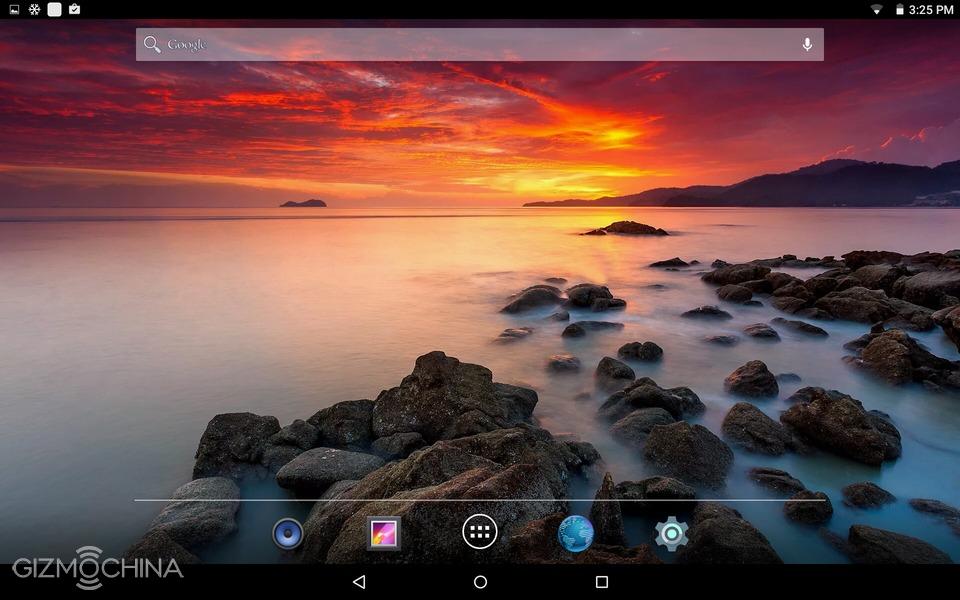The height and width of the screenshot is (600, 960).
Task: Tap the snowflake notification icon
Action: click(34, 10)
